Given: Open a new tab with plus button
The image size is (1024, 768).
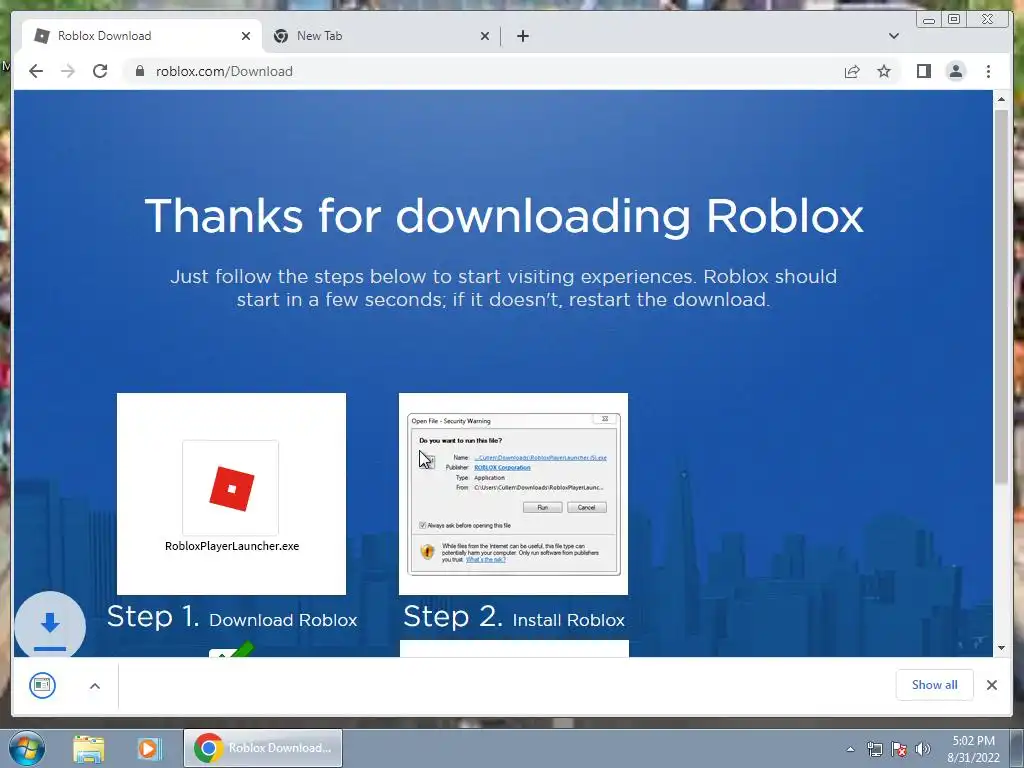Looking at the screenshot, I should click(522, 36).
